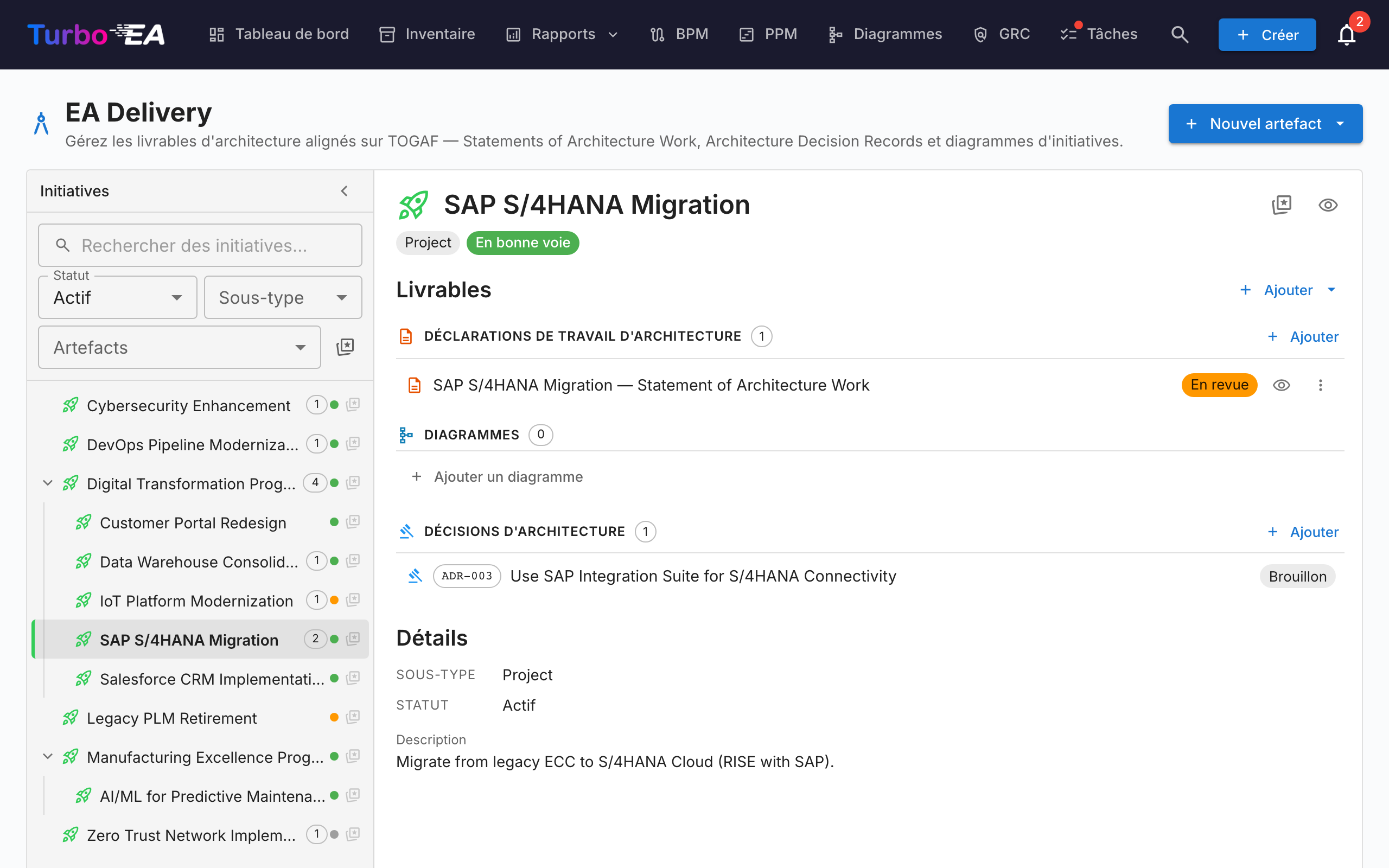Click favorite icon on Digital Transformation row
Image resolution: width=1389 pixels, height=868 pixels.
click(x=353, y=483)
